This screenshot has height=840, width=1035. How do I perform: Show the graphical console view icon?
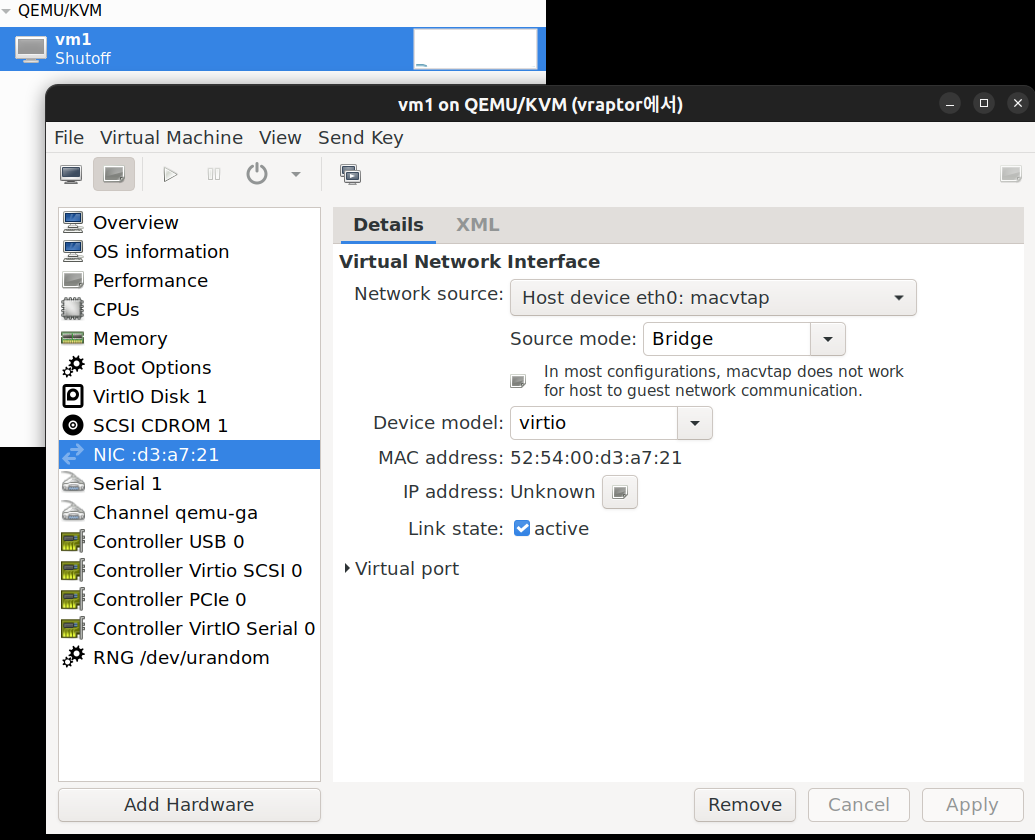[71, 174]
